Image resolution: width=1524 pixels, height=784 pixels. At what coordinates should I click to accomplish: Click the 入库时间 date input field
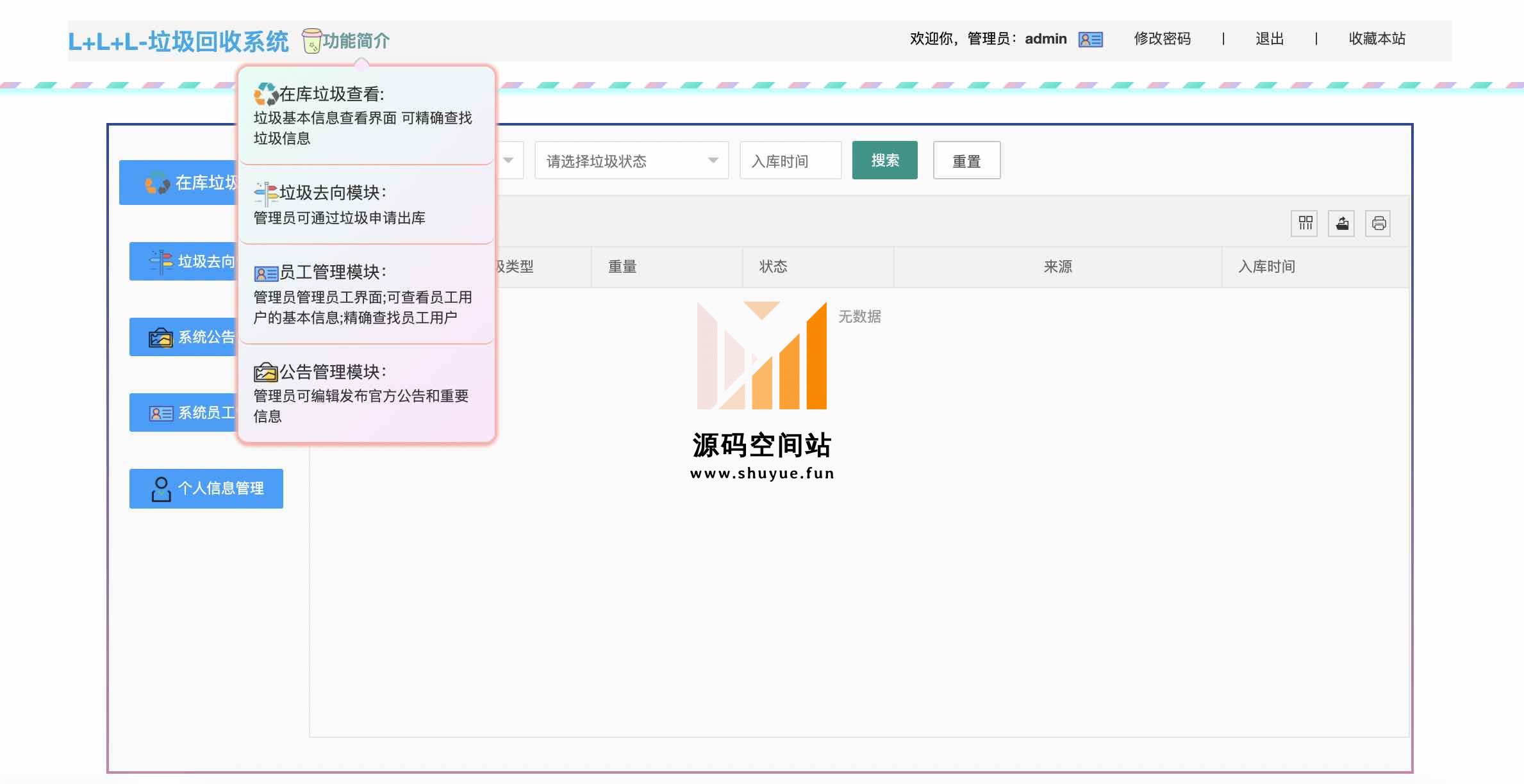(x=790, y=160)
